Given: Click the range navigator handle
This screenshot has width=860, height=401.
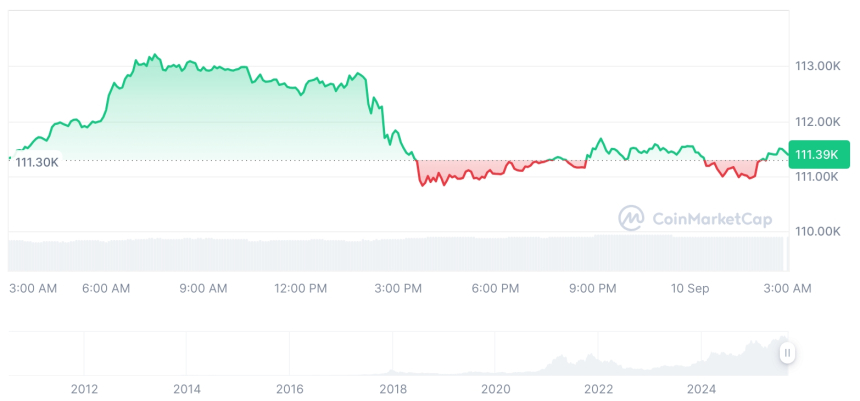Looking at the screenshot, I should pyautogui.click(x=788, y=352).
